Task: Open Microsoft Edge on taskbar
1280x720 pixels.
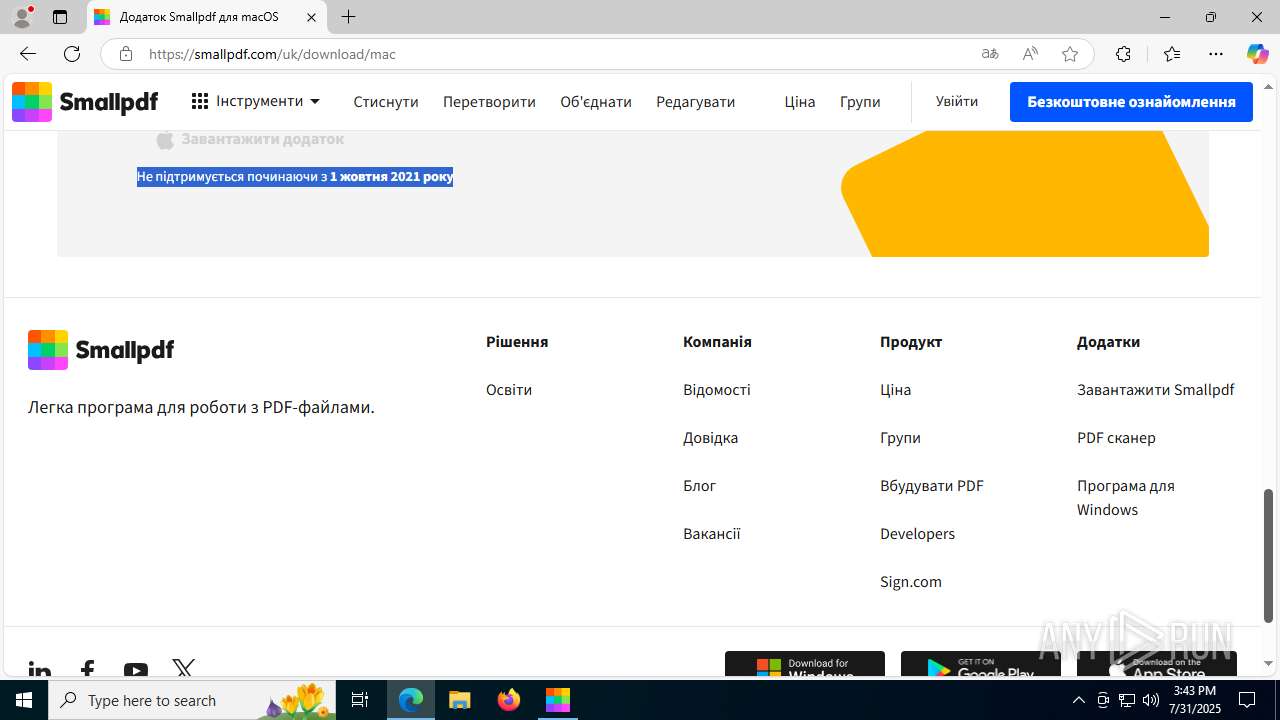Action: (x=411, y=700)
